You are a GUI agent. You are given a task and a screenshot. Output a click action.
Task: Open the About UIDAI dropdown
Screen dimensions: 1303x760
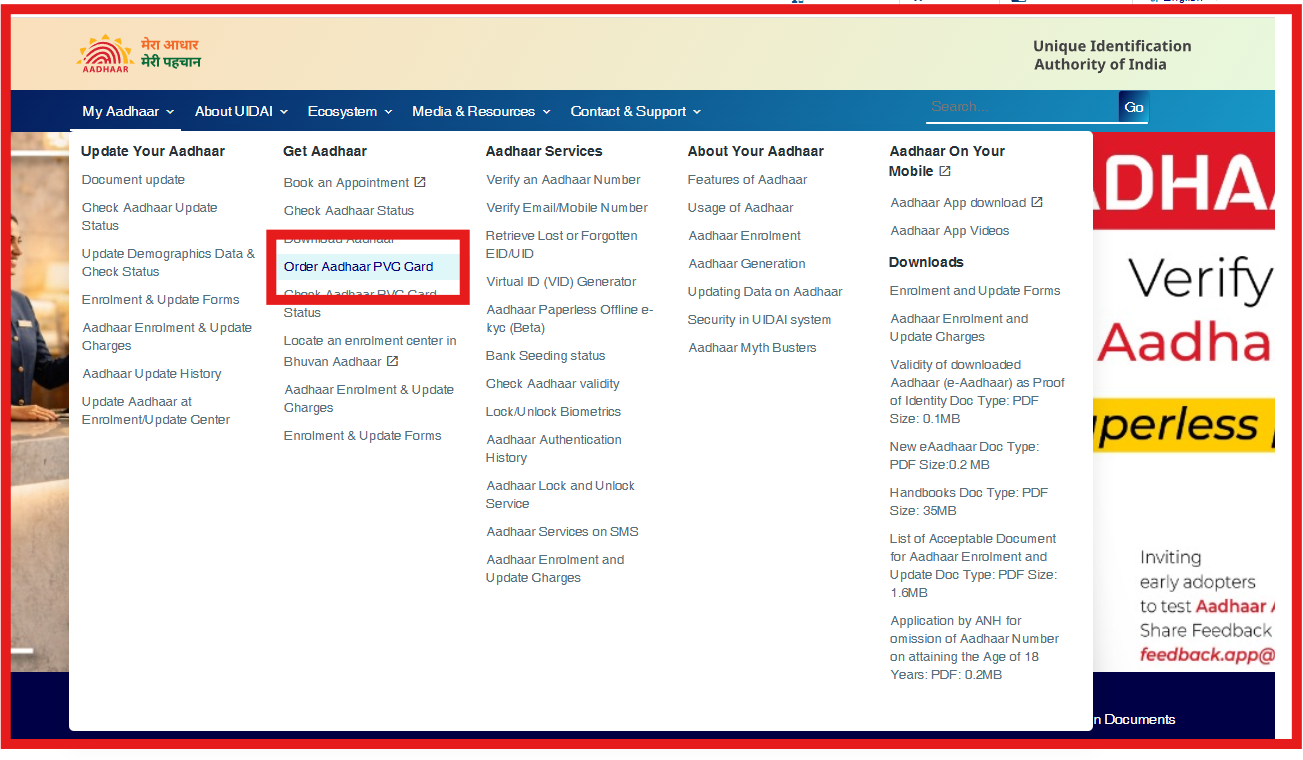click(x=241, y=111)
